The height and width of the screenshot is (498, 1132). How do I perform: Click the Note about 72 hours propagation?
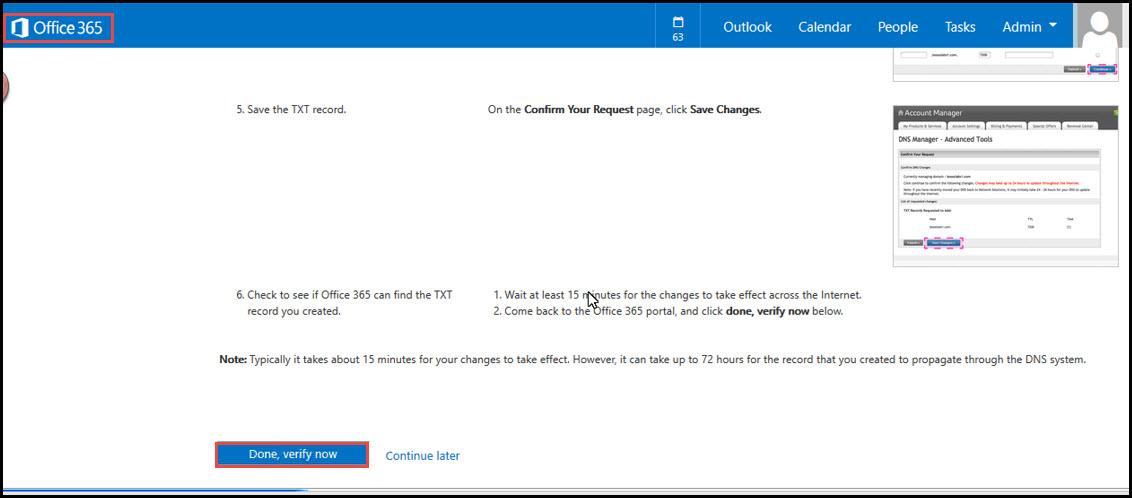pyautogui.click(x=653, y=359)
